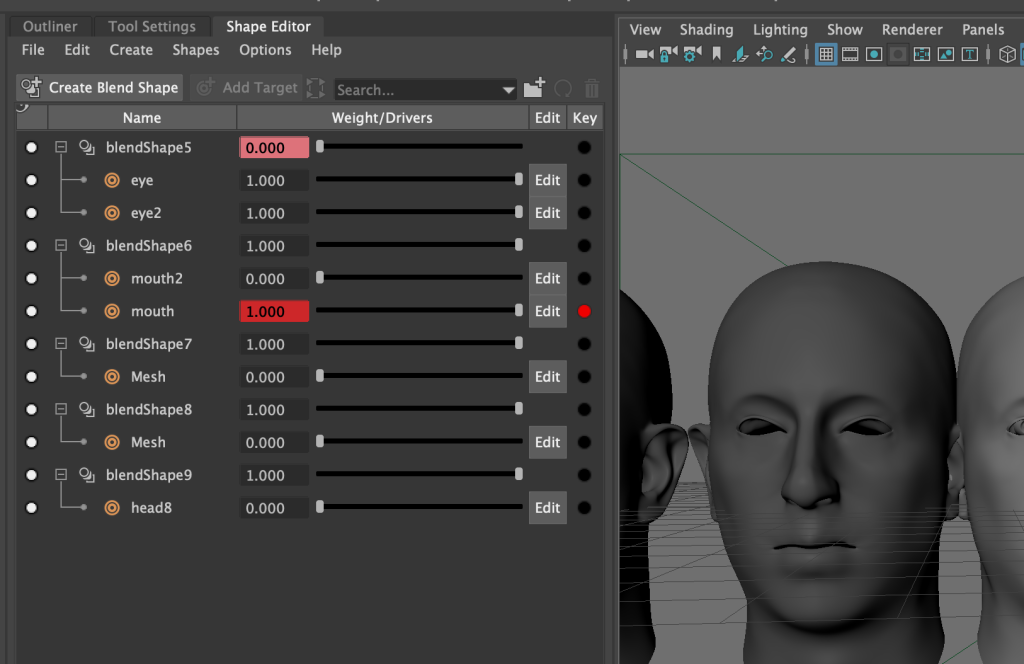The width and height of the screenshot is (1024, 664).
Task: Click the Create Blend Shape button
Action: [x=100, y=88]
